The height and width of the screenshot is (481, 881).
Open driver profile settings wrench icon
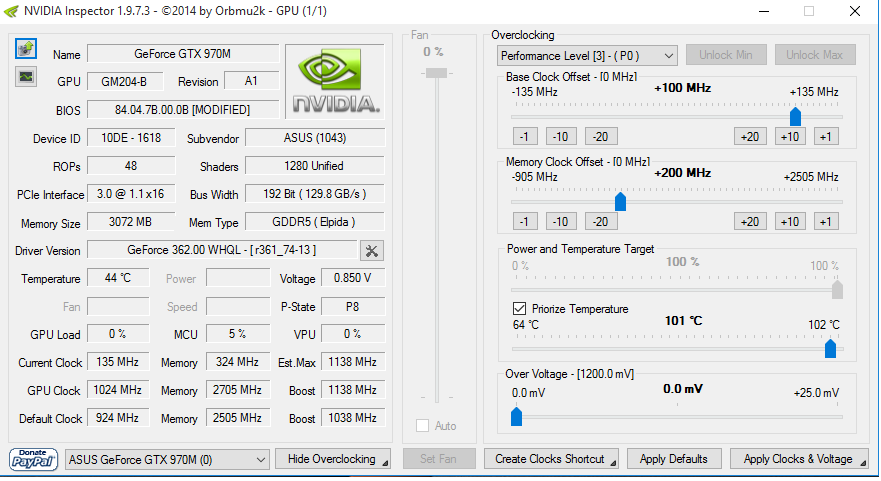click(x=371, y=251)
